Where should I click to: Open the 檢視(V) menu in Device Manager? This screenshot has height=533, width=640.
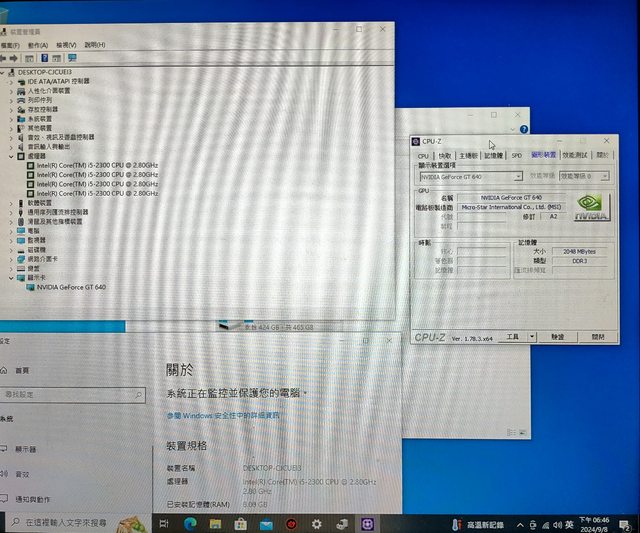coord(66,45)
